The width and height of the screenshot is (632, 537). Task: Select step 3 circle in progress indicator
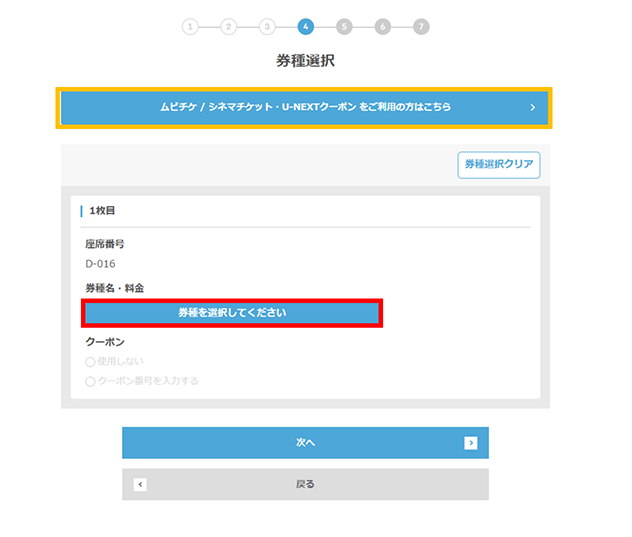tap(267, 27)
